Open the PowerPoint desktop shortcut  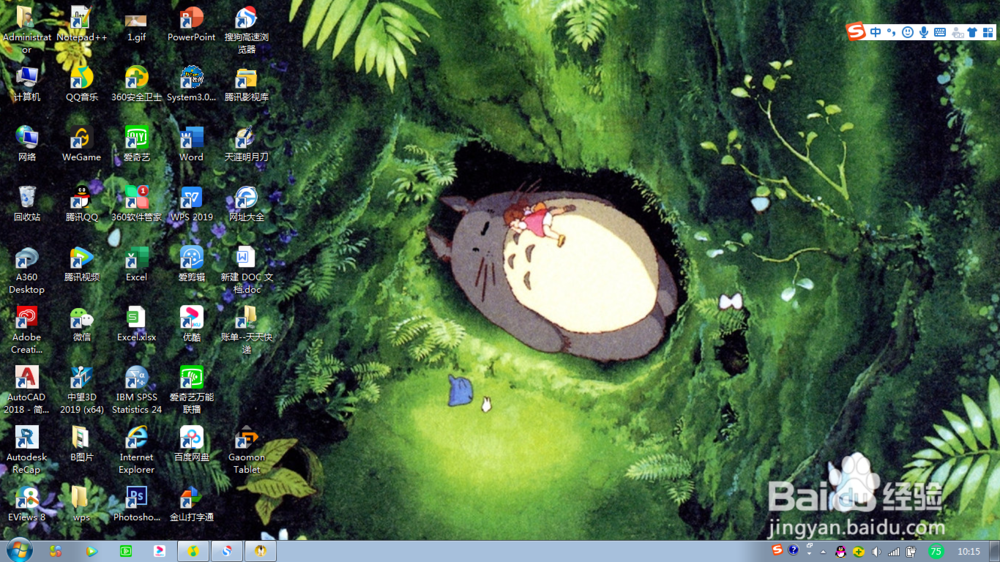[191, 24]
